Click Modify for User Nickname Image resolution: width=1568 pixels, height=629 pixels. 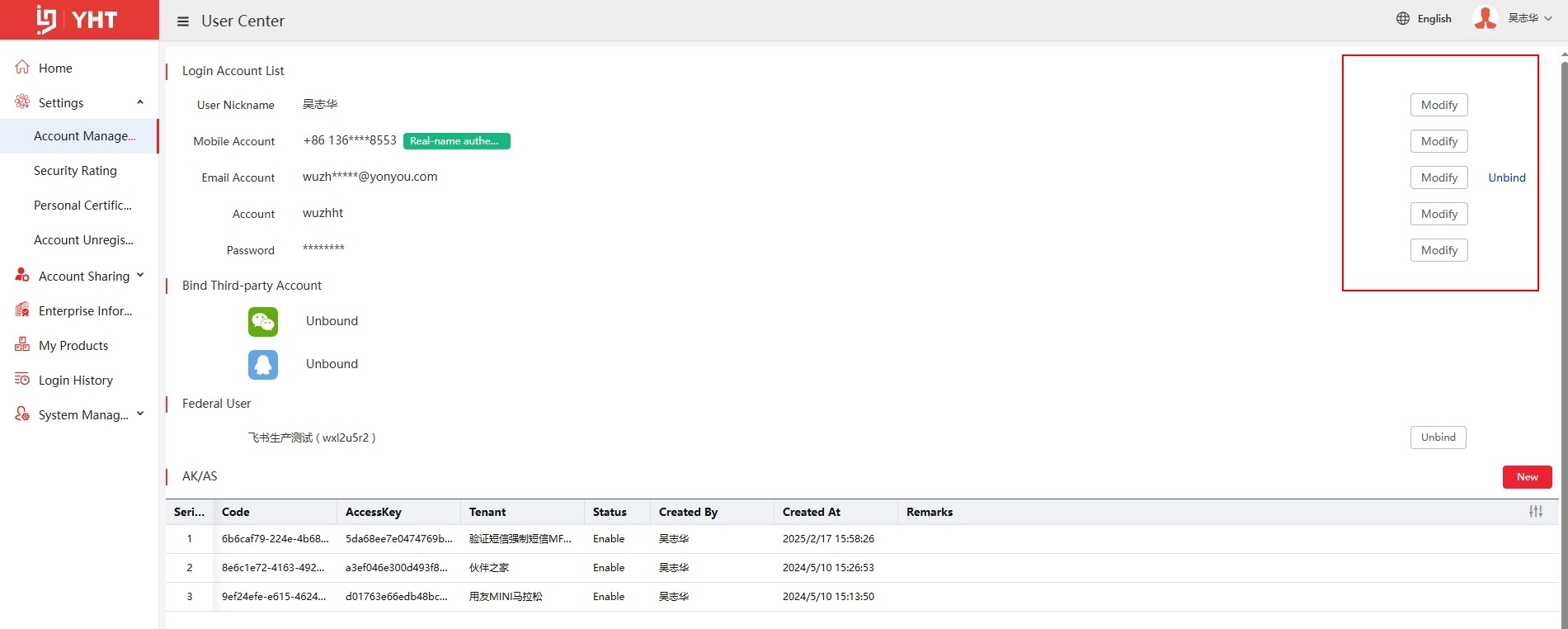(1439, 105)
